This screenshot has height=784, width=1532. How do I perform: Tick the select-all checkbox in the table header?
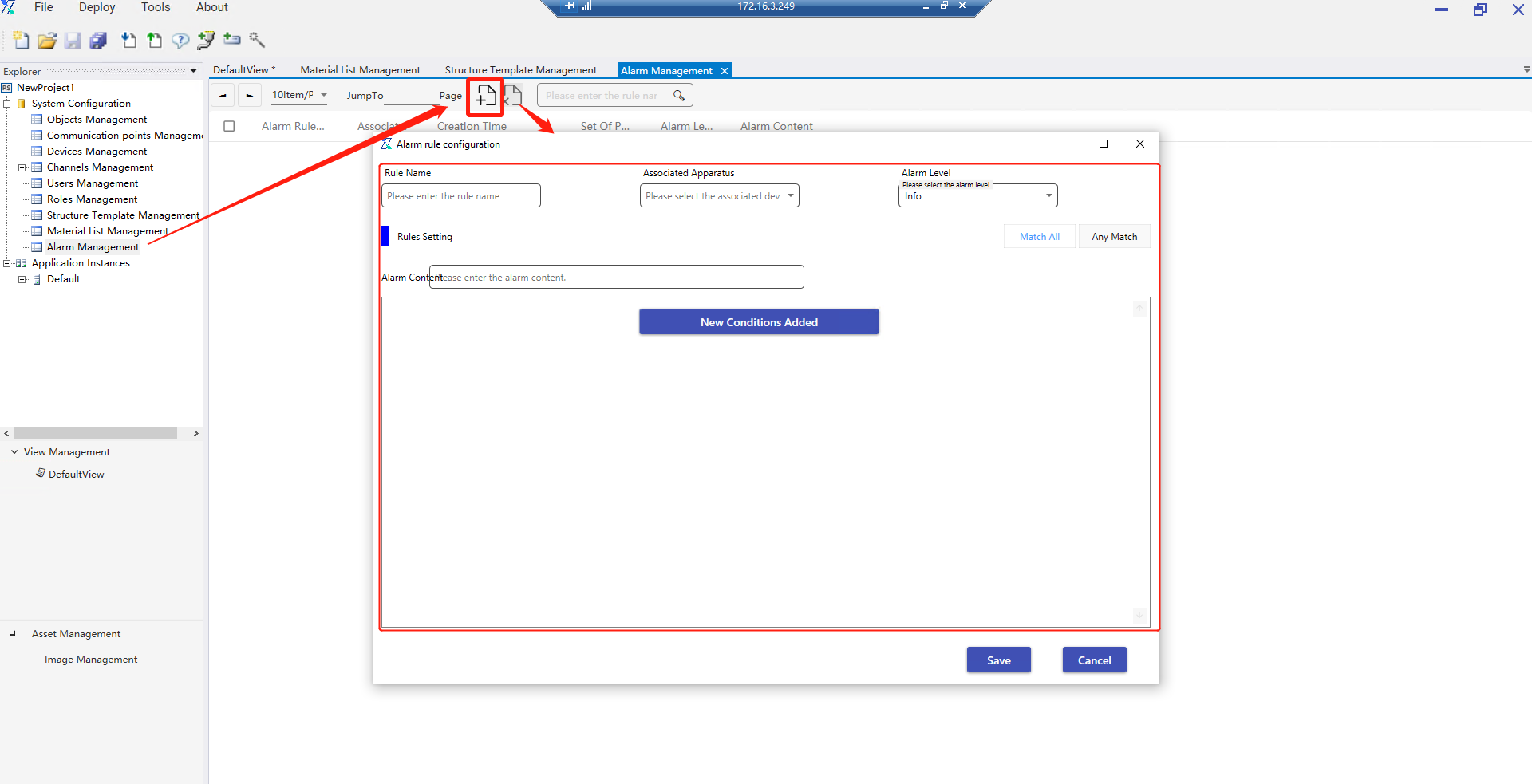click(229, 126)
